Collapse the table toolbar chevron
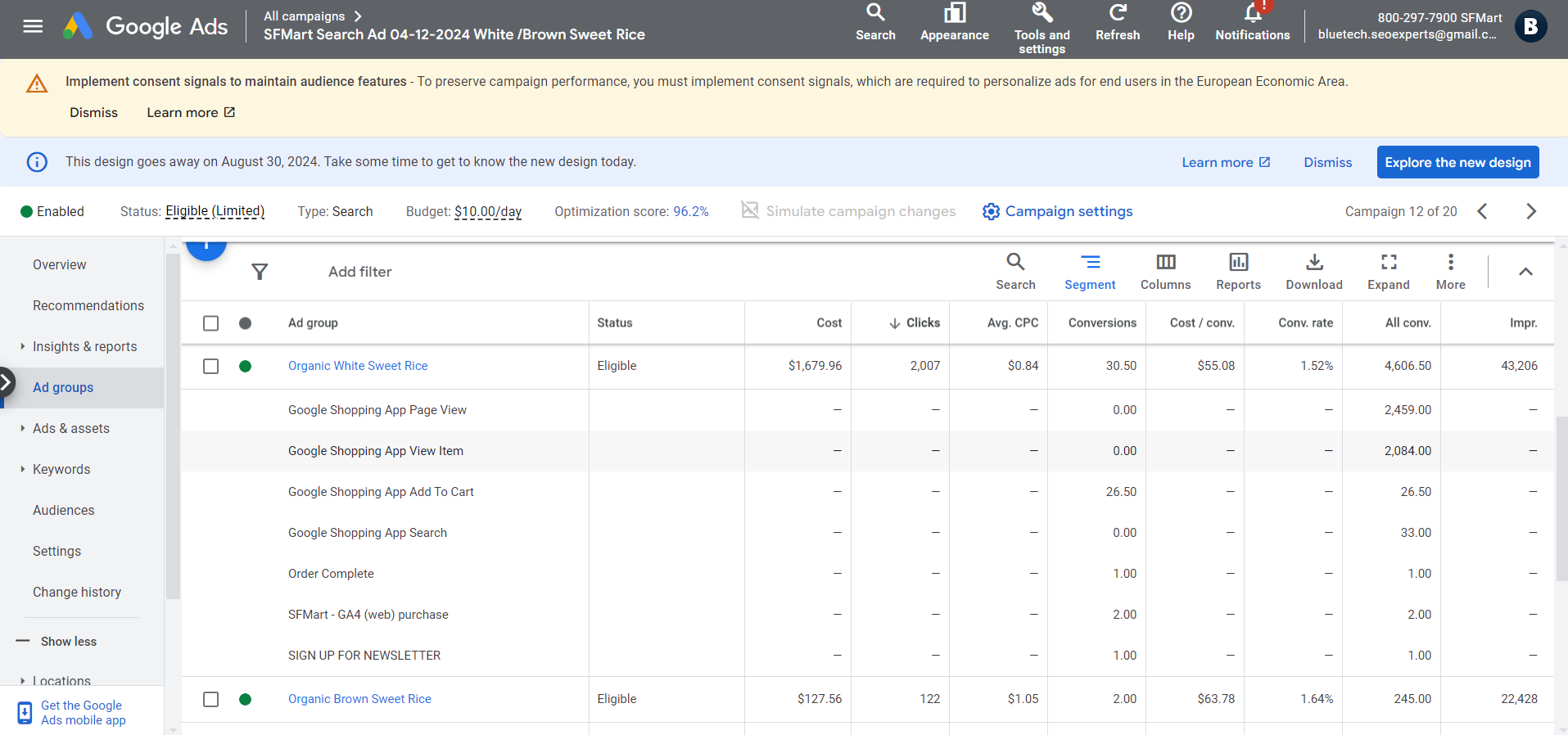The height and width of the screenshot is (735, 1568). click(x=1525, y=272)
